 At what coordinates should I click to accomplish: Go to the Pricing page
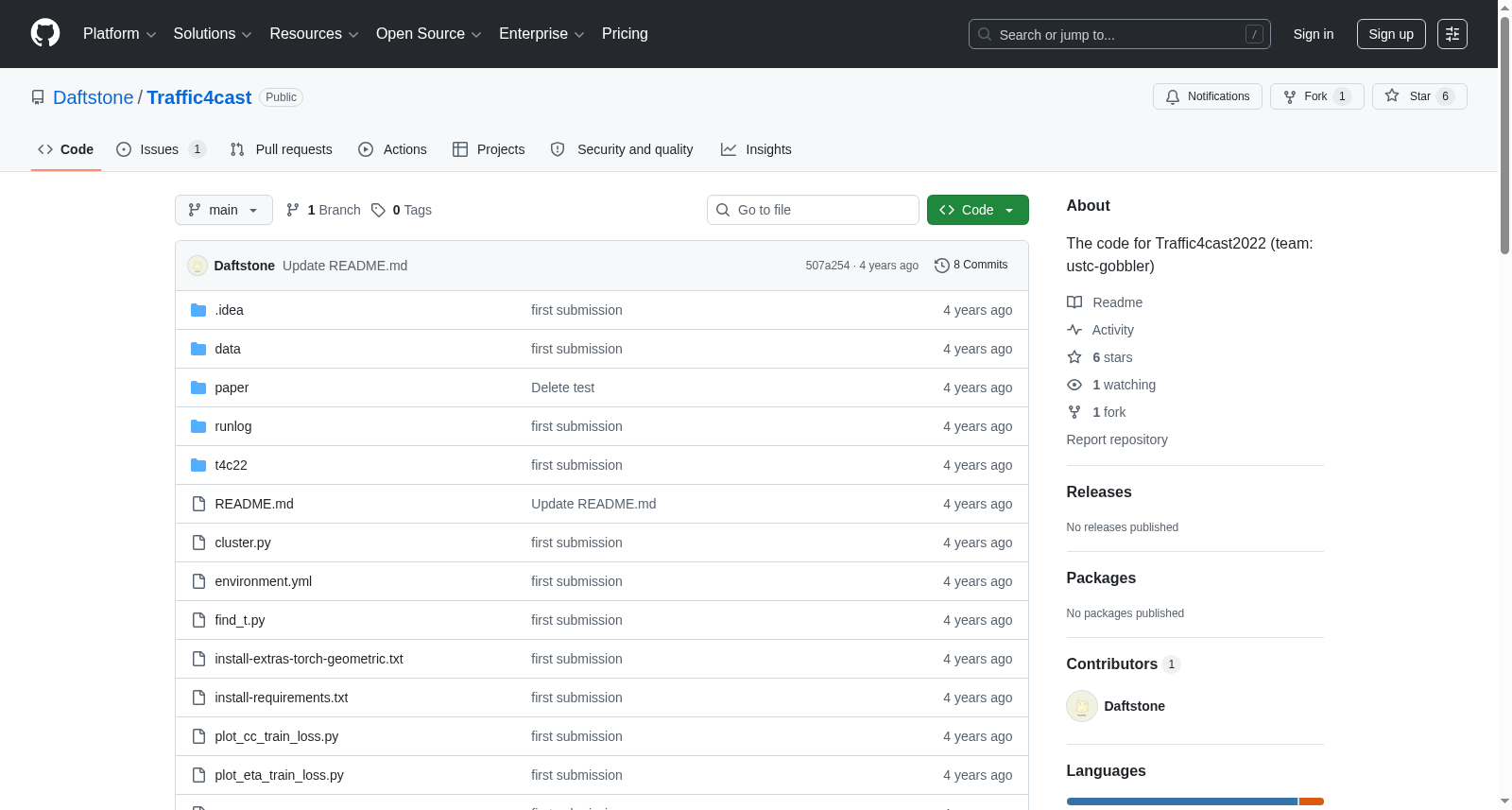click(625, 34)
